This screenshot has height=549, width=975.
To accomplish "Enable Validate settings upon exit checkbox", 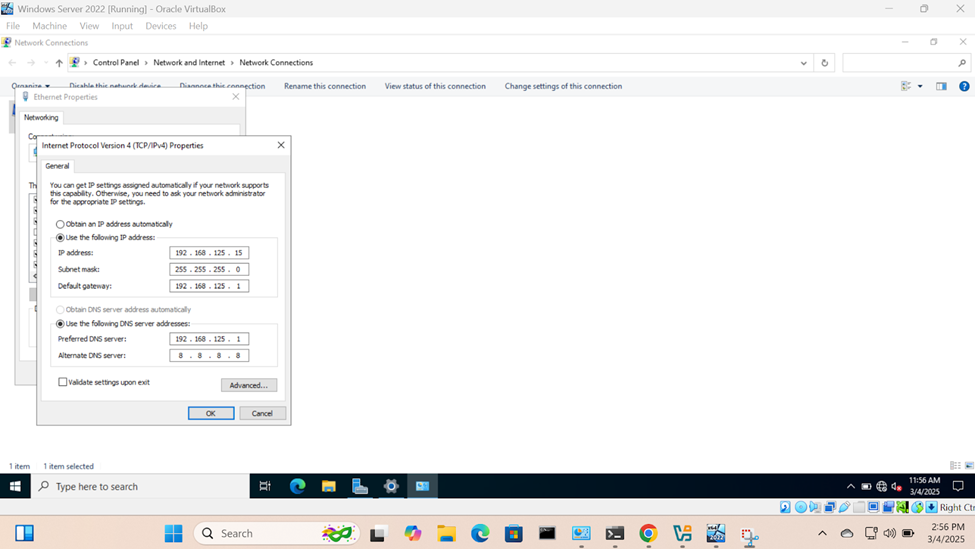I will [63, 382].
